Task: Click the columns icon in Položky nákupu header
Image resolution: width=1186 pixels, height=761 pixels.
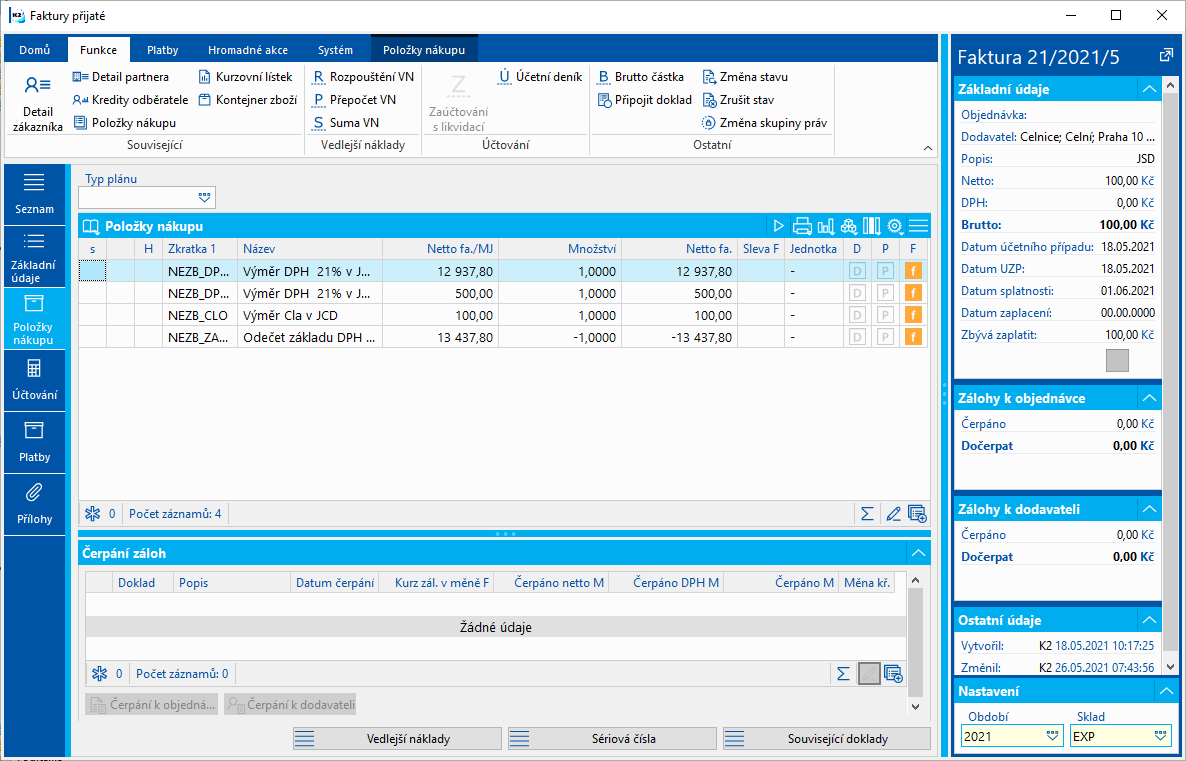Action: (871, 226)
